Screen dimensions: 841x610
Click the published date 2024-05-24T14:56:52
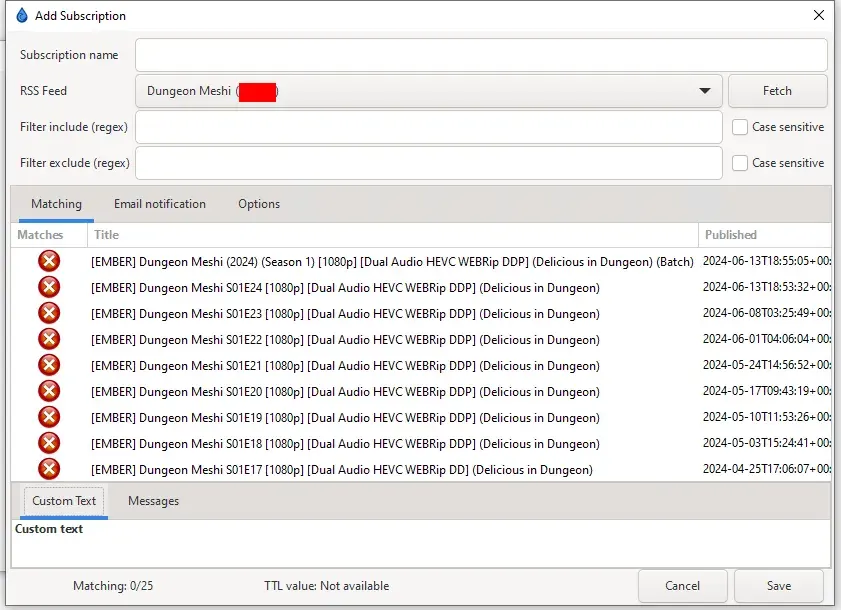(767, 365)
